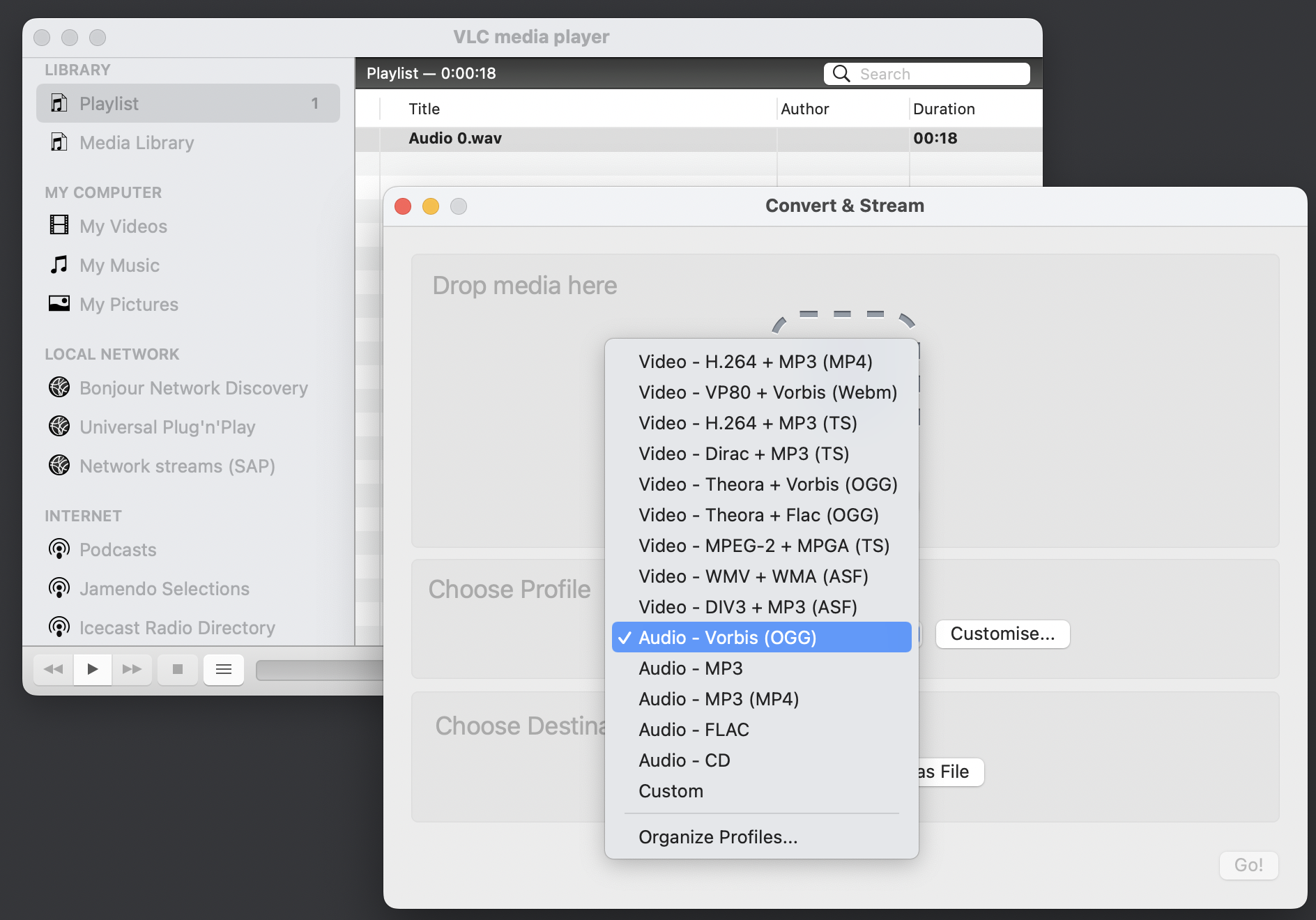Open Organize Profiles...
Image resolution: width=1316 pixels, height=920 pixels.
point(762,837)
